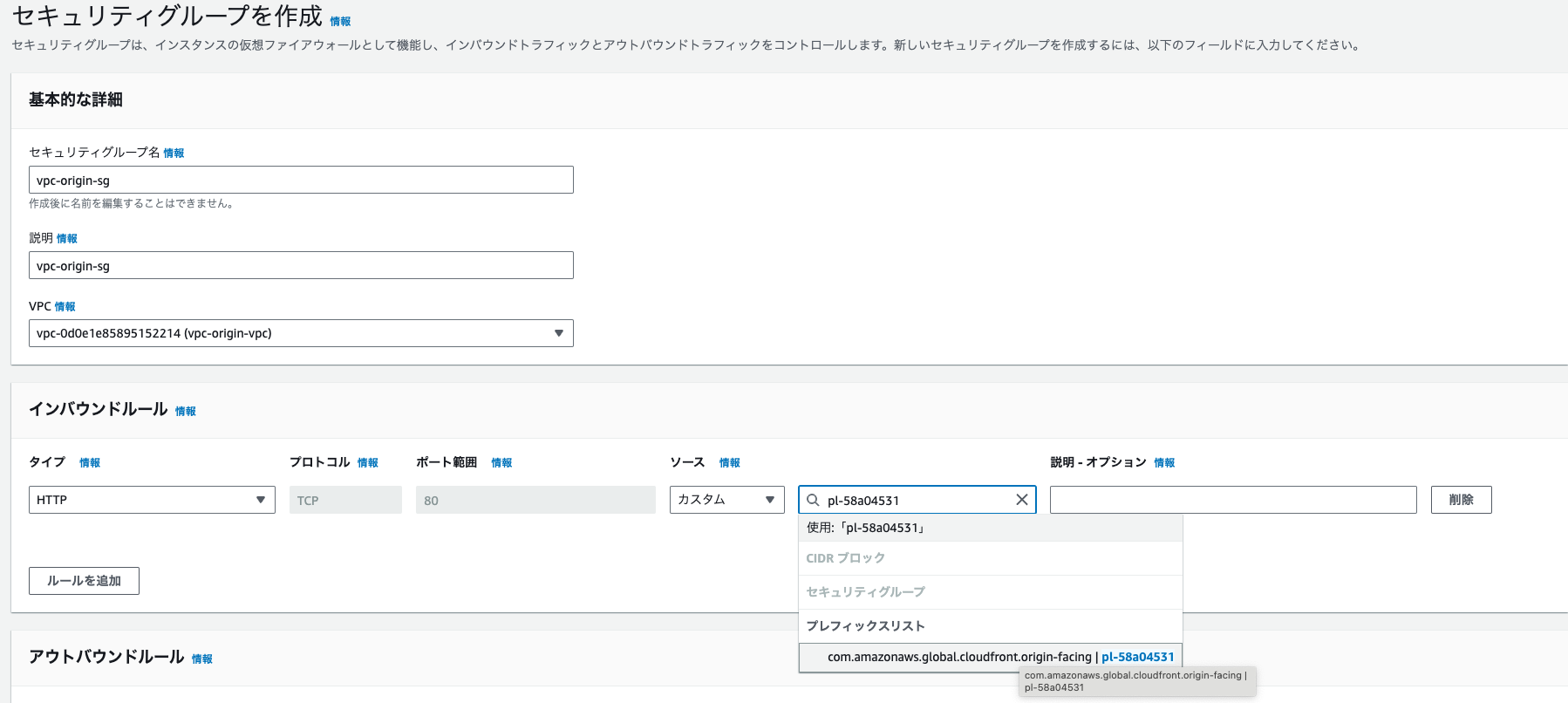This screenshot has height=703, width=1568.
Task: Open info link next to VPC label
Action: [65, 306]
